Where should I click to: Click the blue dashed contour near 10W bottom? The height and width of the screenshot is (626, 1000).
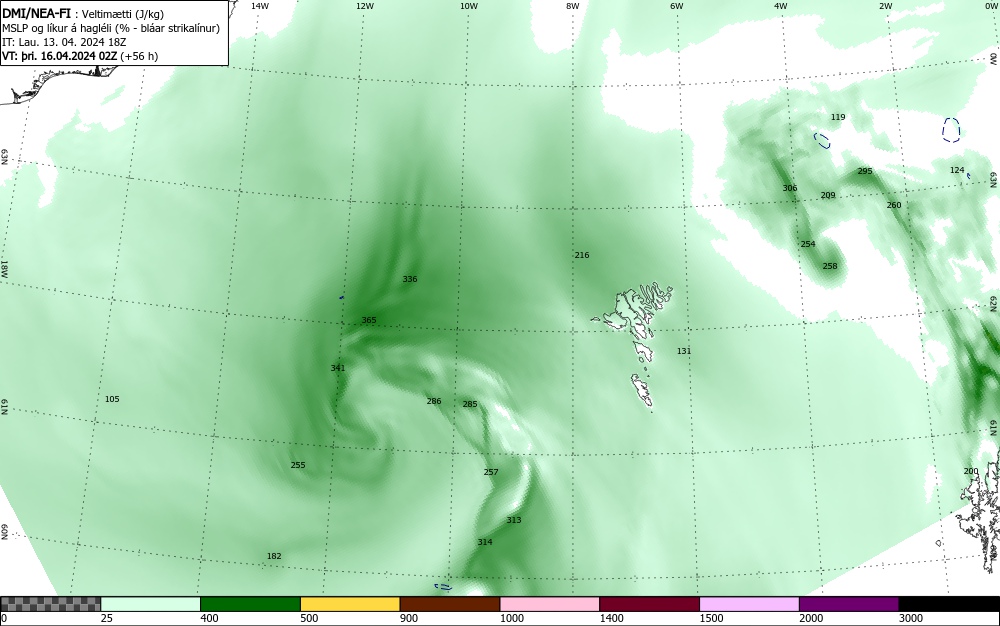pyautogui.click(x=443, y=587)
